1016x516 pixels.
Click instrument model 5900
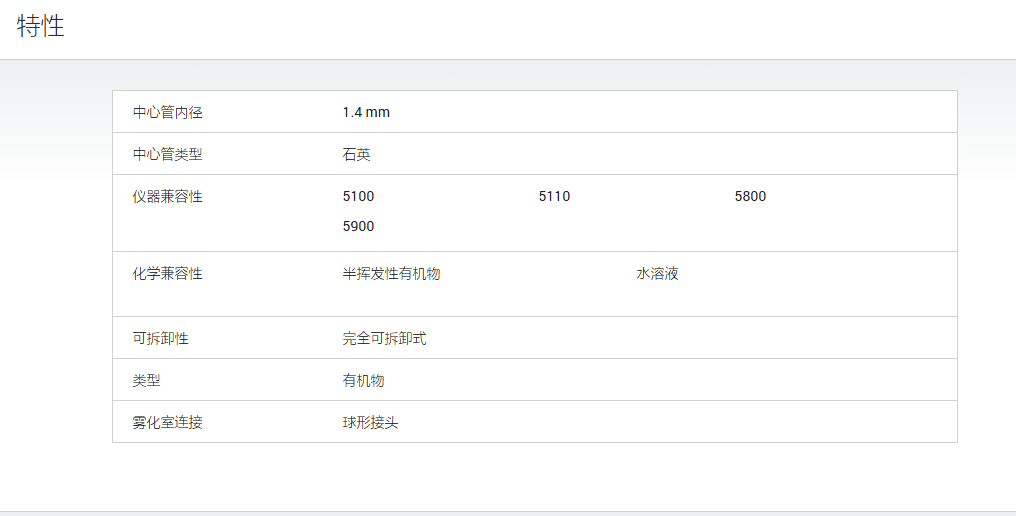coord(358,226)
